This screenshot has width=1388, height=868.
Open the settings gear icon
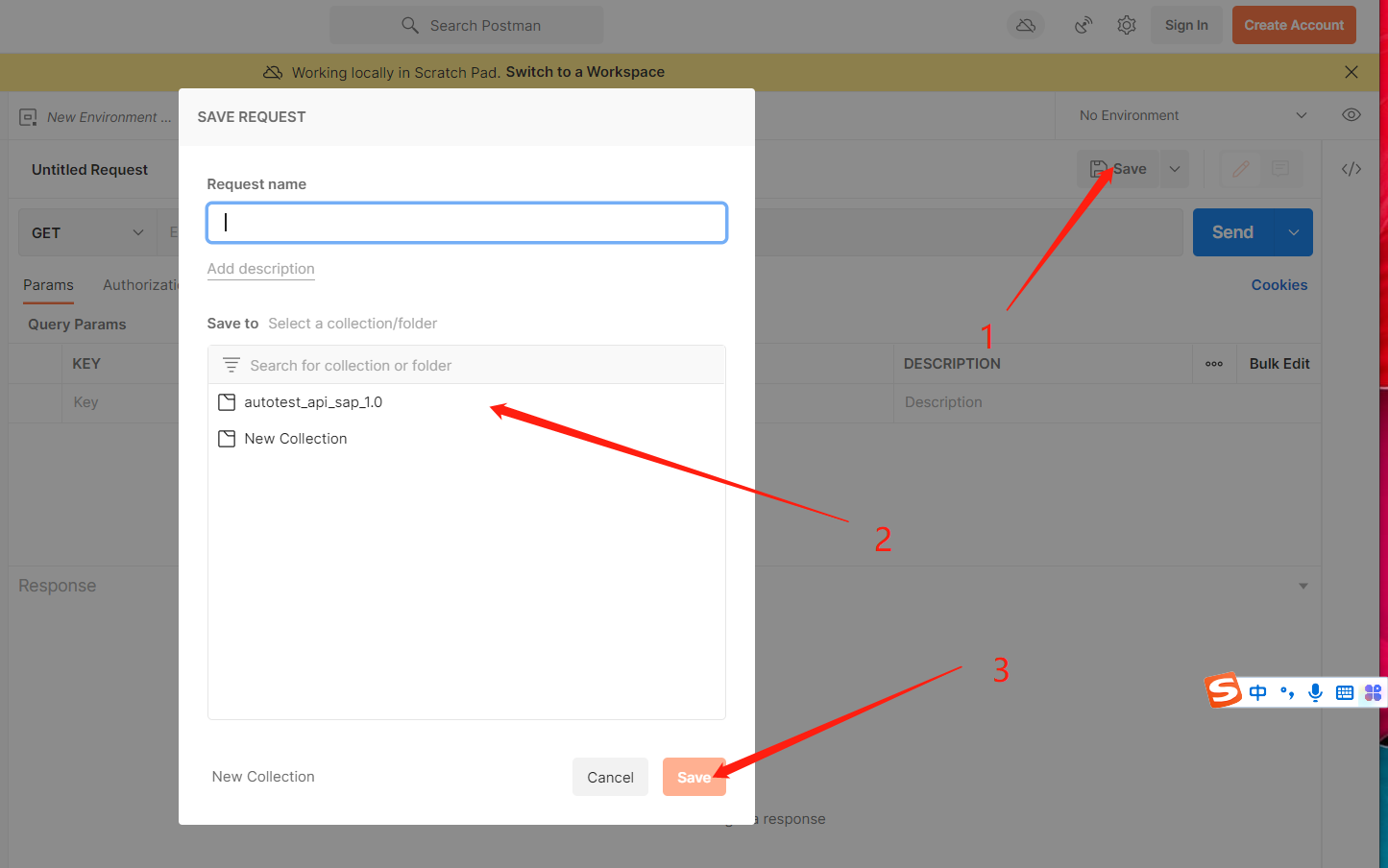pyautogui.click(x=1127, y=25)
